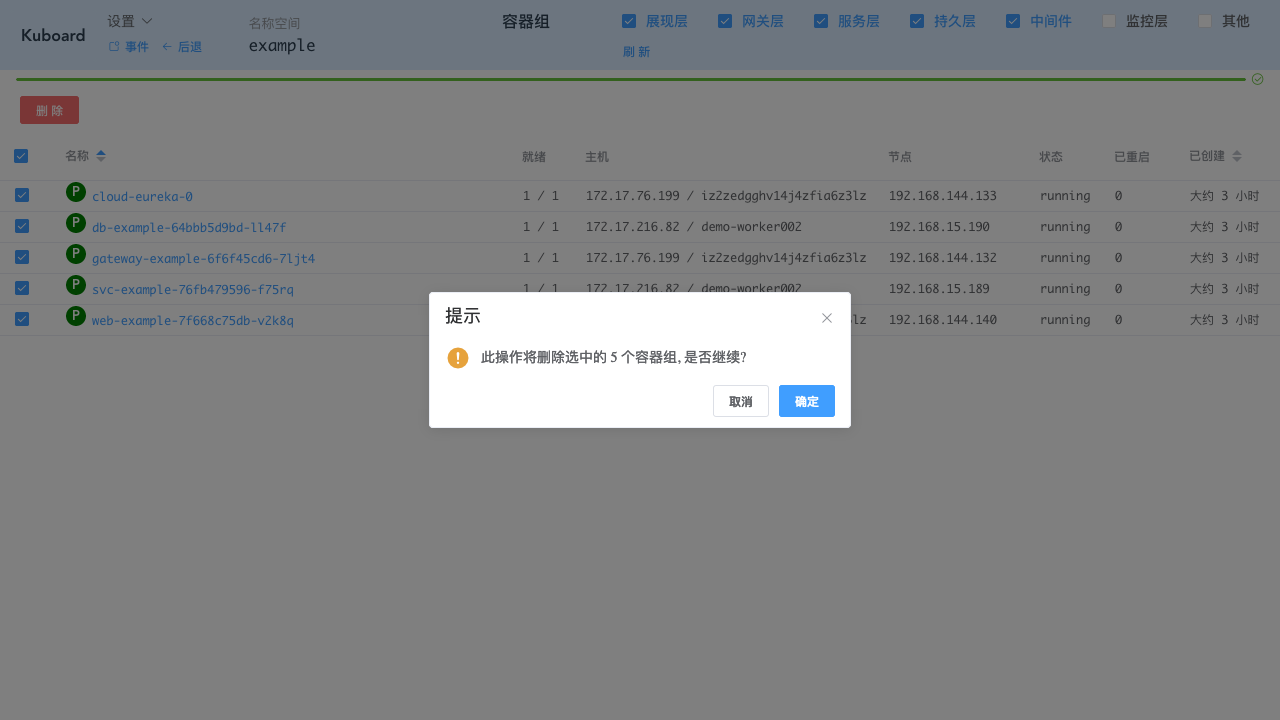Click the green progress bar at the top
Screen dimensions: 1280x720
[x=620, y=77]
